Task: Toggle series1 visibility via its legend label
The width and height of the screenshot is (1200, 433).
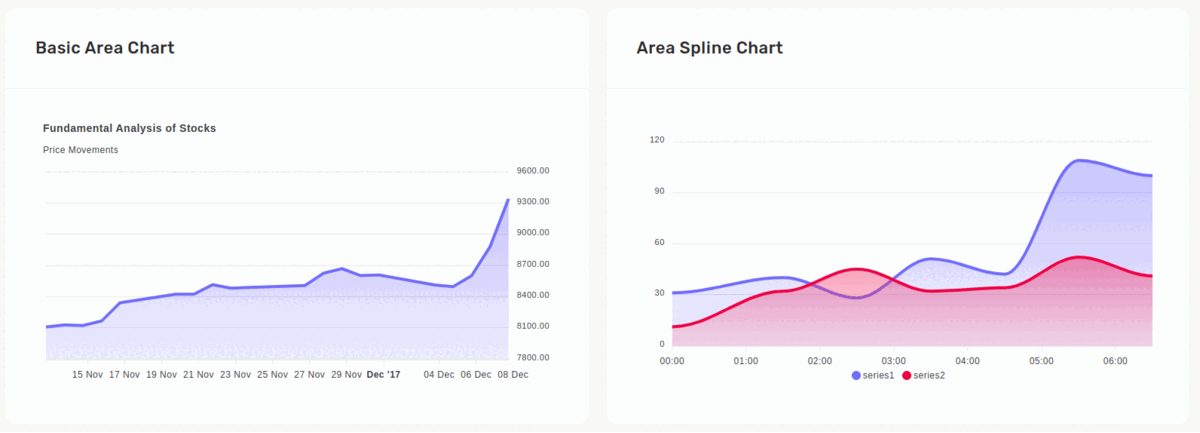Action: pyautogui.click(x=880, y=375)
